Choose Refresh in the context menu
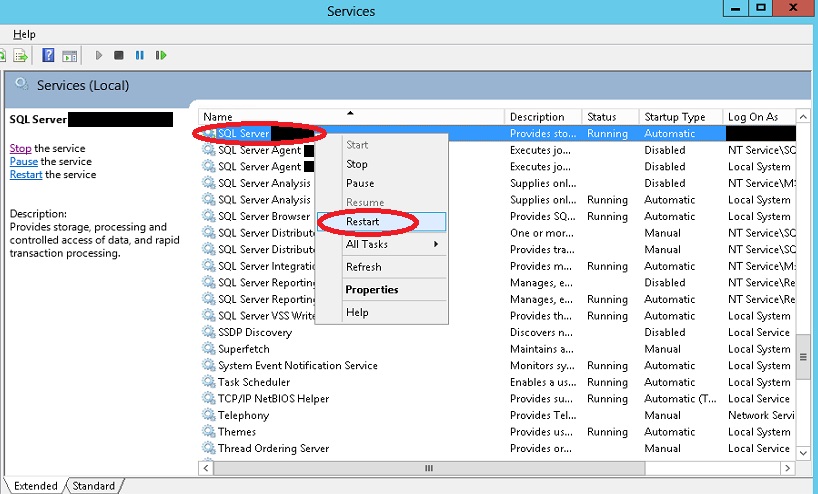 pyautogui.click(x=382, y=267)
